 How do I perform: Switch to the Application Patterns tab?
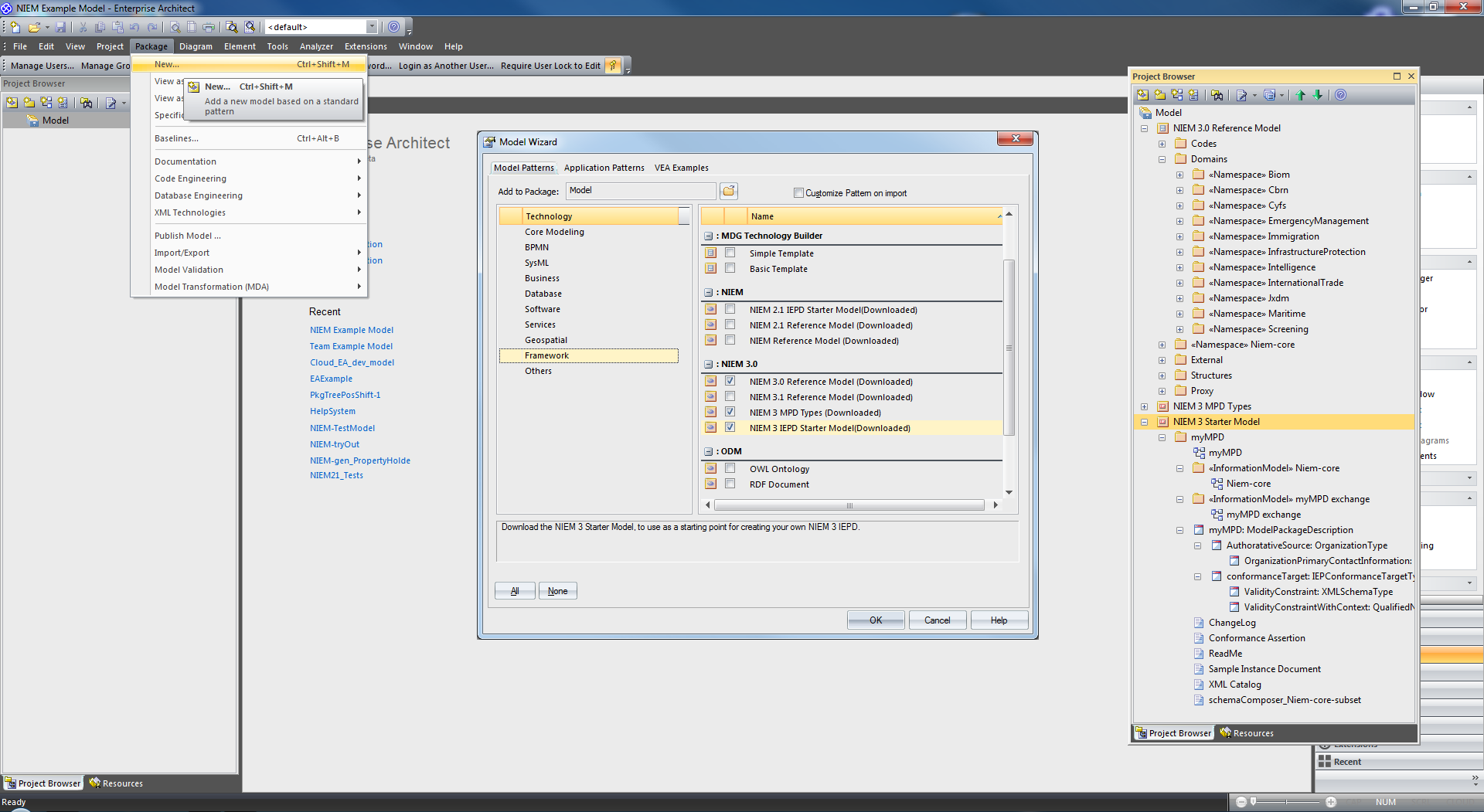click(604, 168)
